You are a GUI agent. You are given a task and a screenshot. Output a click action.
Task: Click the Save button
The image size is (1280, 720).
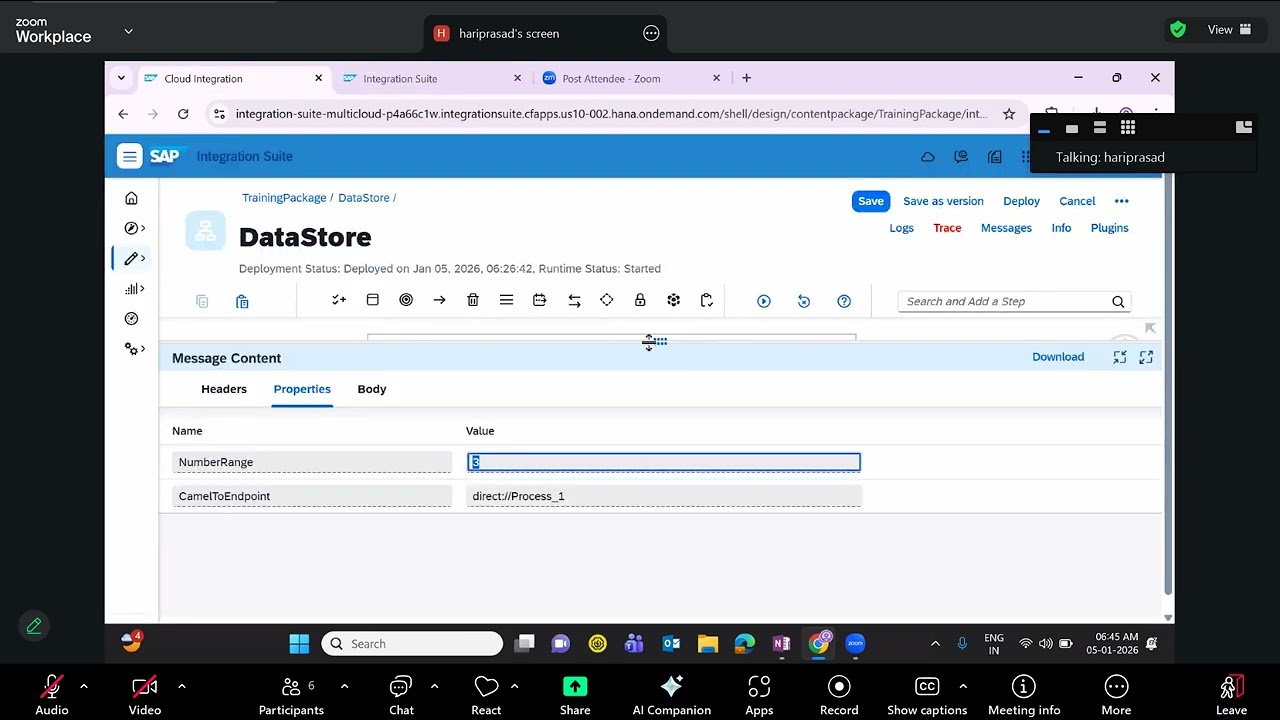(x=871, y=201)
